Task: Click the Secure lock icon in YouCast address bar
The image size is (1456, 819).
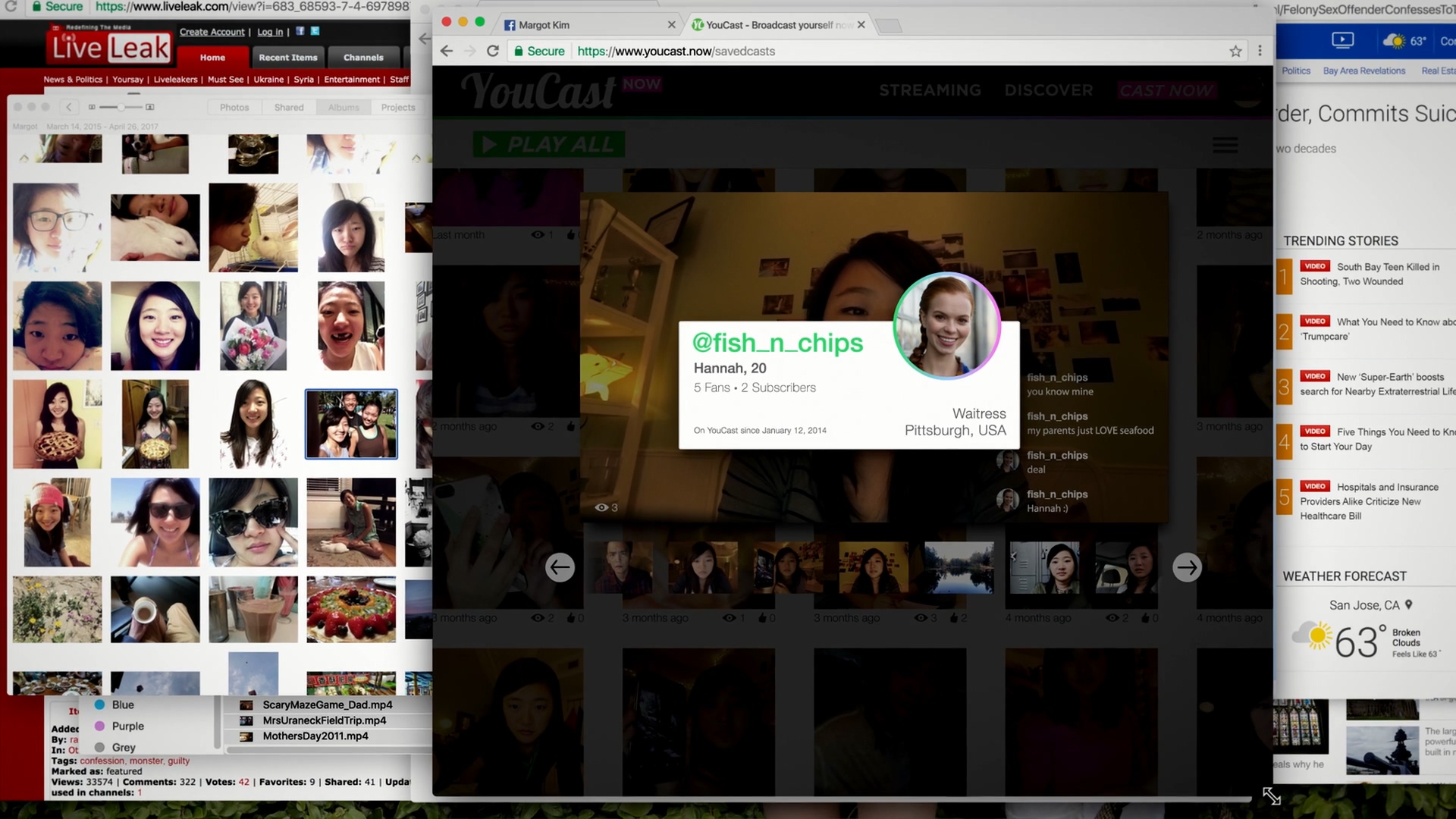Action: (x=519, y=51)
